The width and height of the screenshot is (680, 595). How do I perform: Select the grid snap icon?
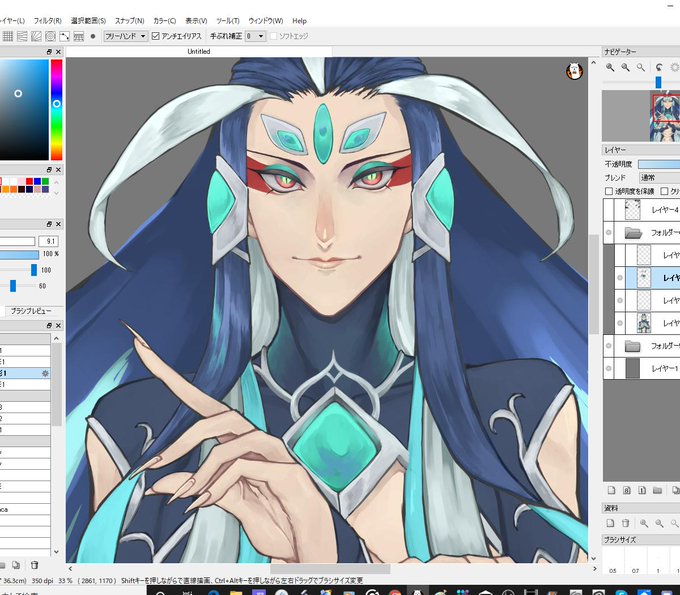pos(8,36)
